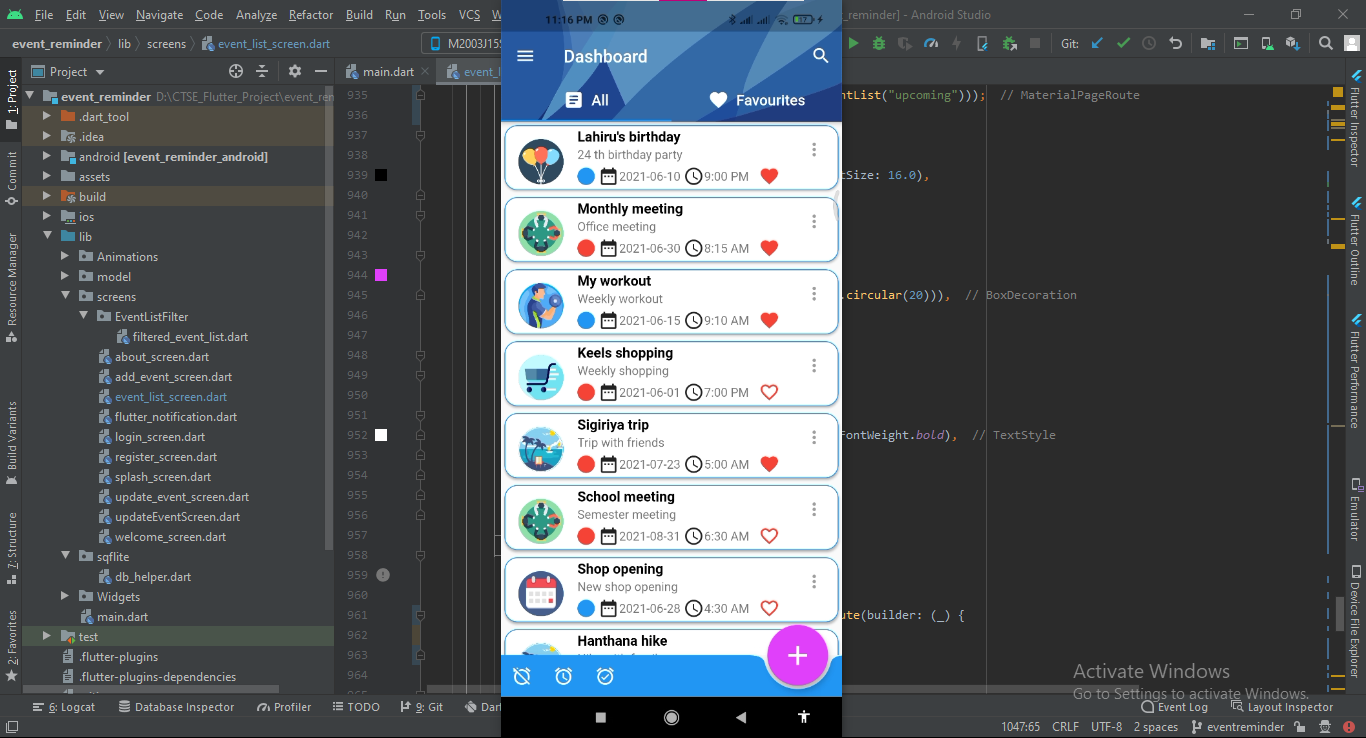
Task: Open login_screen.dart file
Action: pos(160,437)
